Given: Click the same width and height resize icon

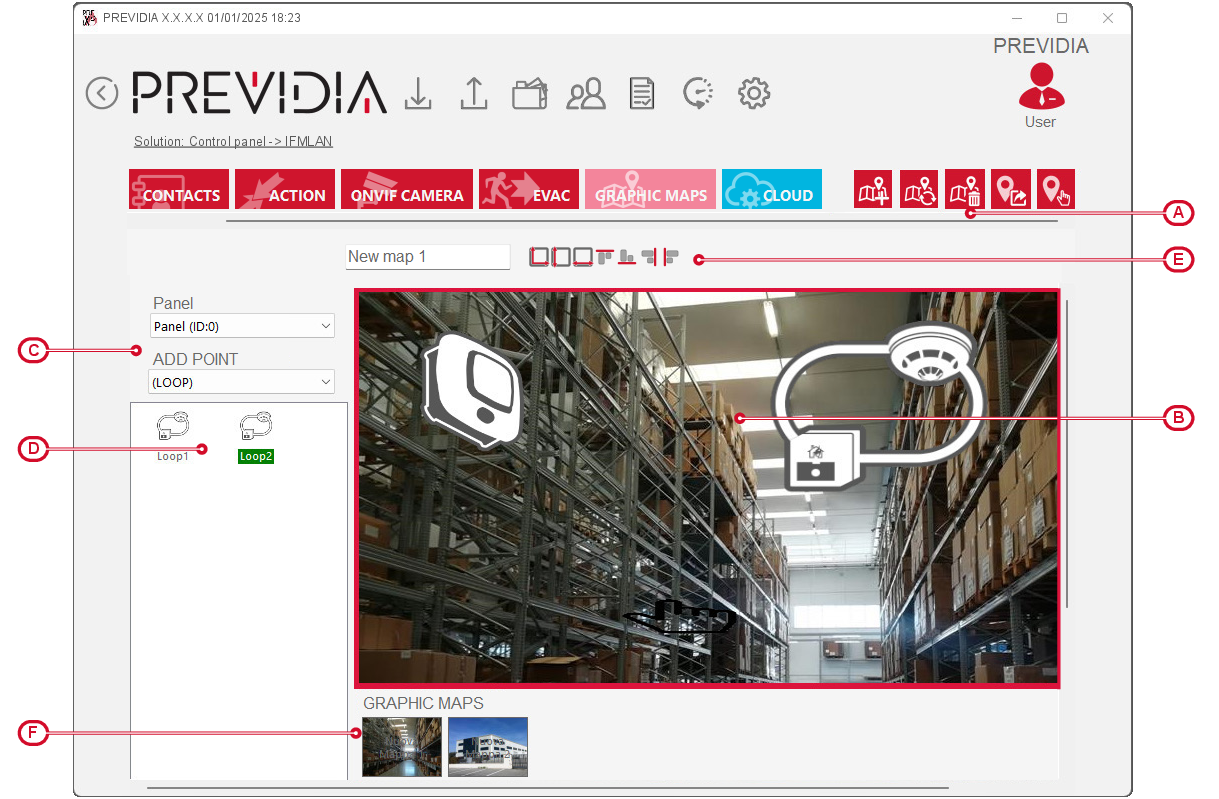Looking at the screenshot, I should [x=540, y=257].
